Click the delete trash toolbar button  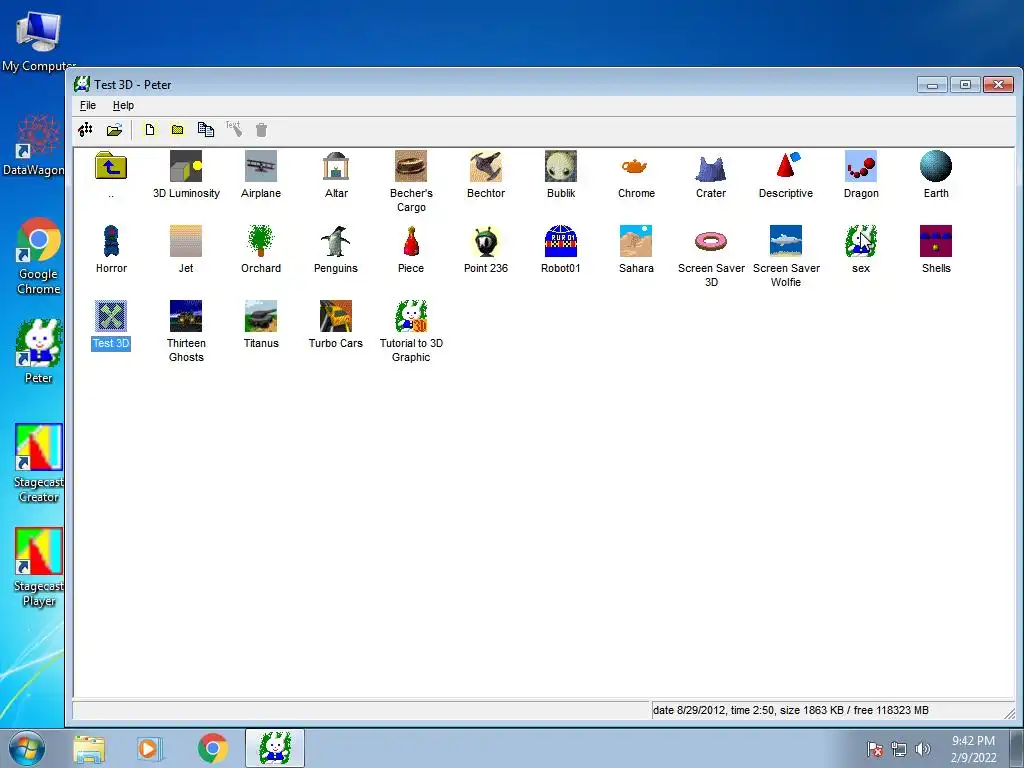point(261,129)
